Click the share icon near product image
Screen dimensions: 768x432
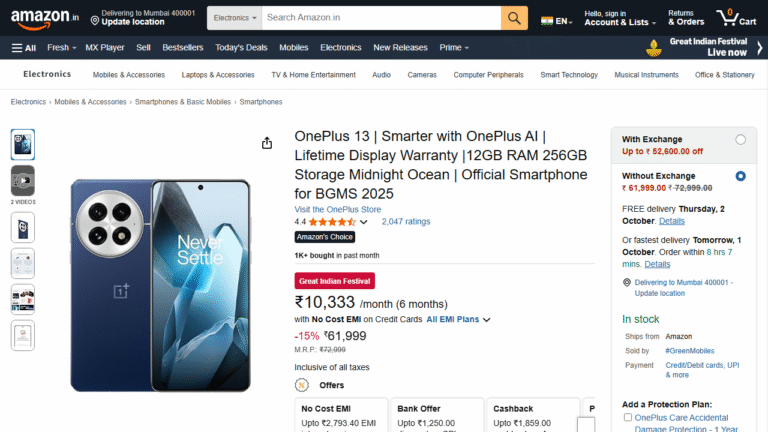pyautogui.click(x=267, y=143)
